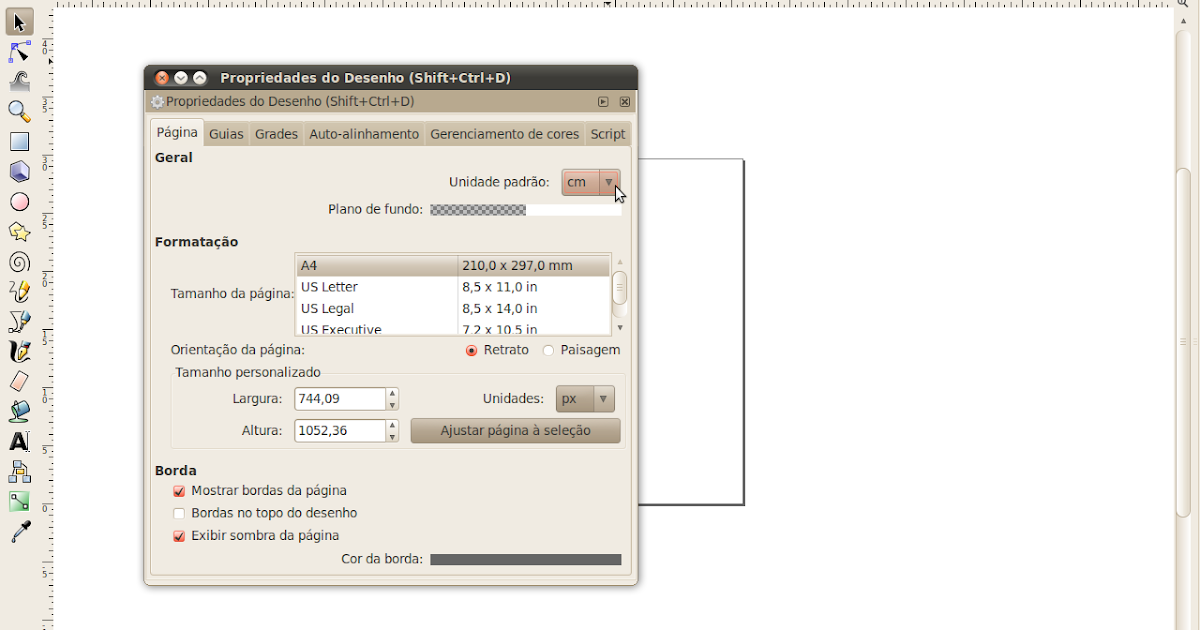This screenshot has width=1200, height=630.
Task: Select the arrow selector tool
Action: (x=19, y=21)
